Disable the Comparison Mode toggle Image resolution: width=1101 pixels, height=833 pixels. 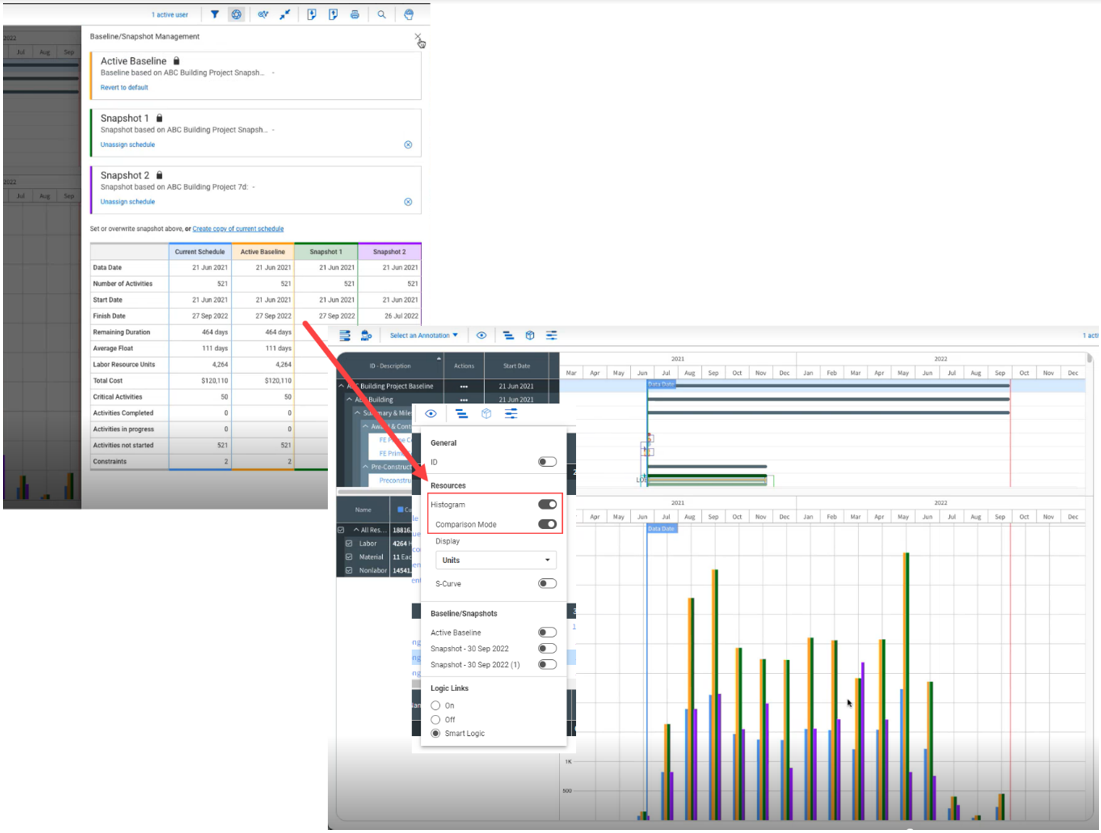click(547, 524)
